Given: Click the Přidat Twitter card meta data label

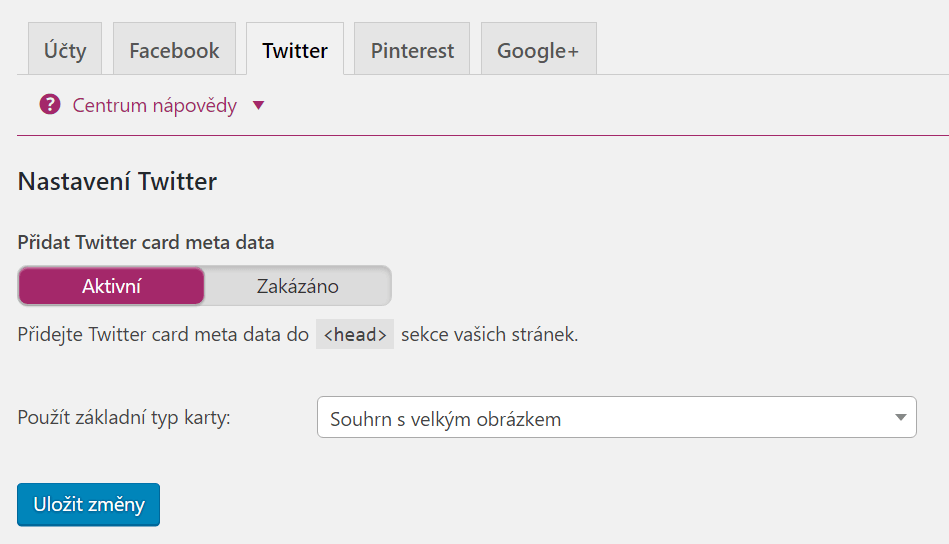Looking at the screenshot, I should [x=146, y=242].
